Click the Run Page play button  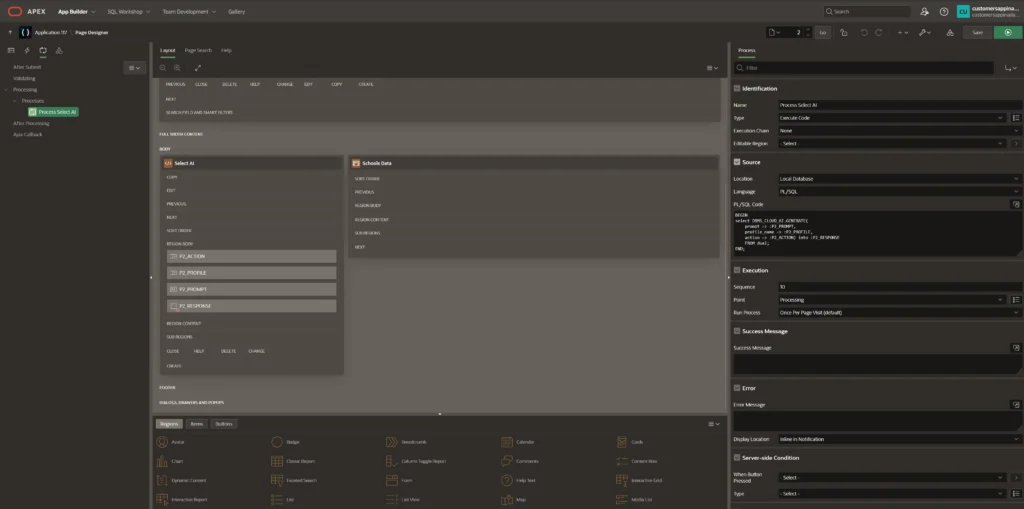[x=1007, y=32]
